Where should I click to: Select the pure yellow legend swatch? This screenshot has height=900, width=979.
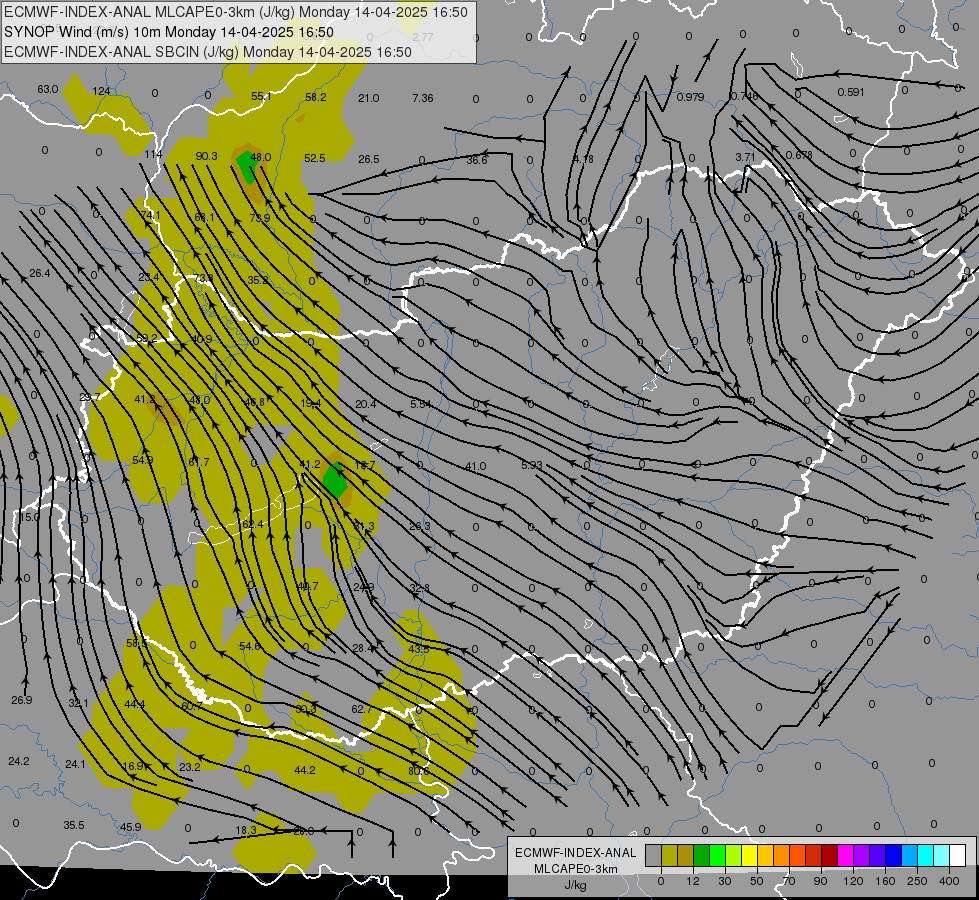749,855
